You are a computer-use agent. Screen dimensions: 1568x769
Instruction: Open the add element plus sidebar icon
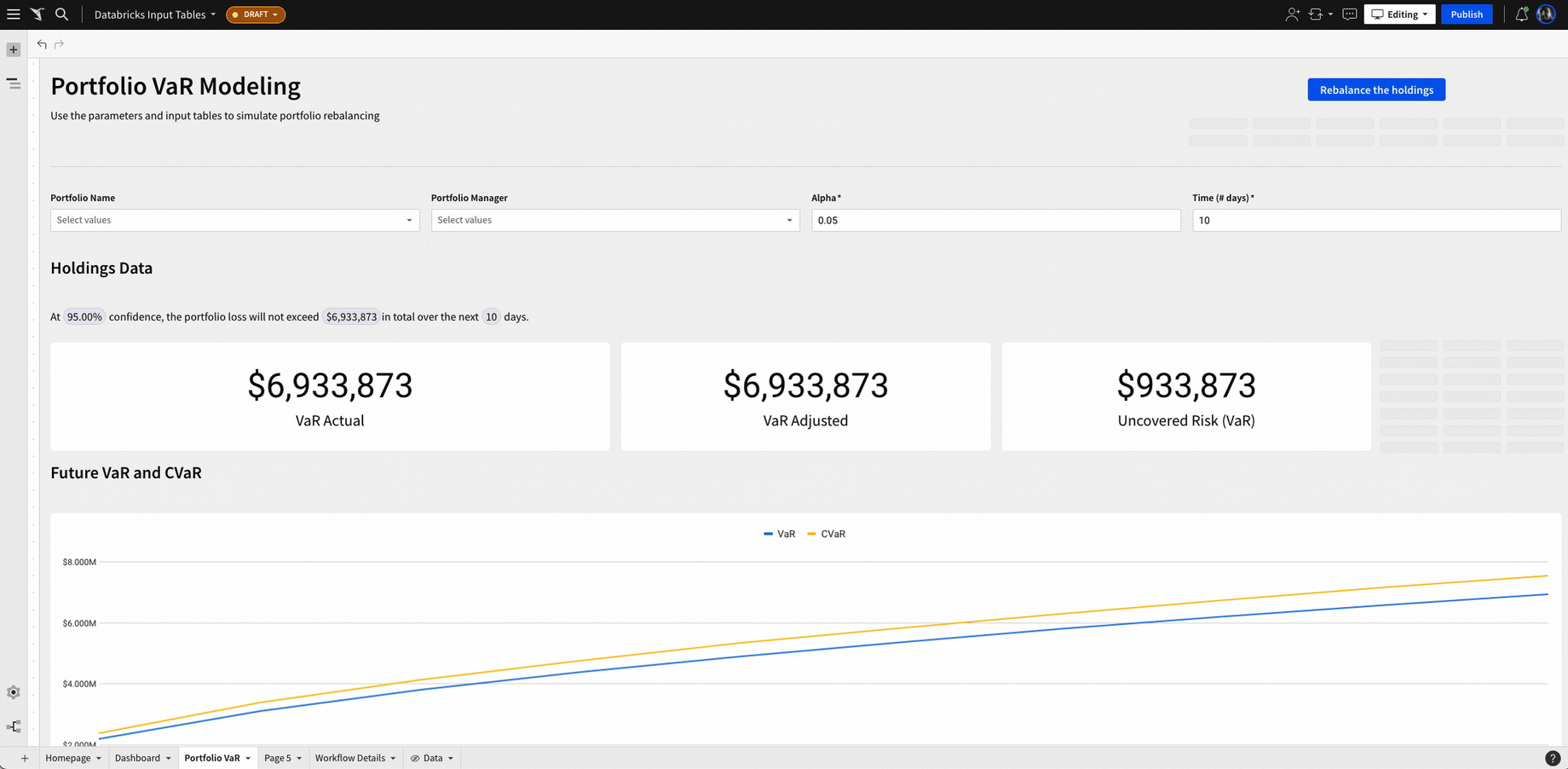coord(14,50)
